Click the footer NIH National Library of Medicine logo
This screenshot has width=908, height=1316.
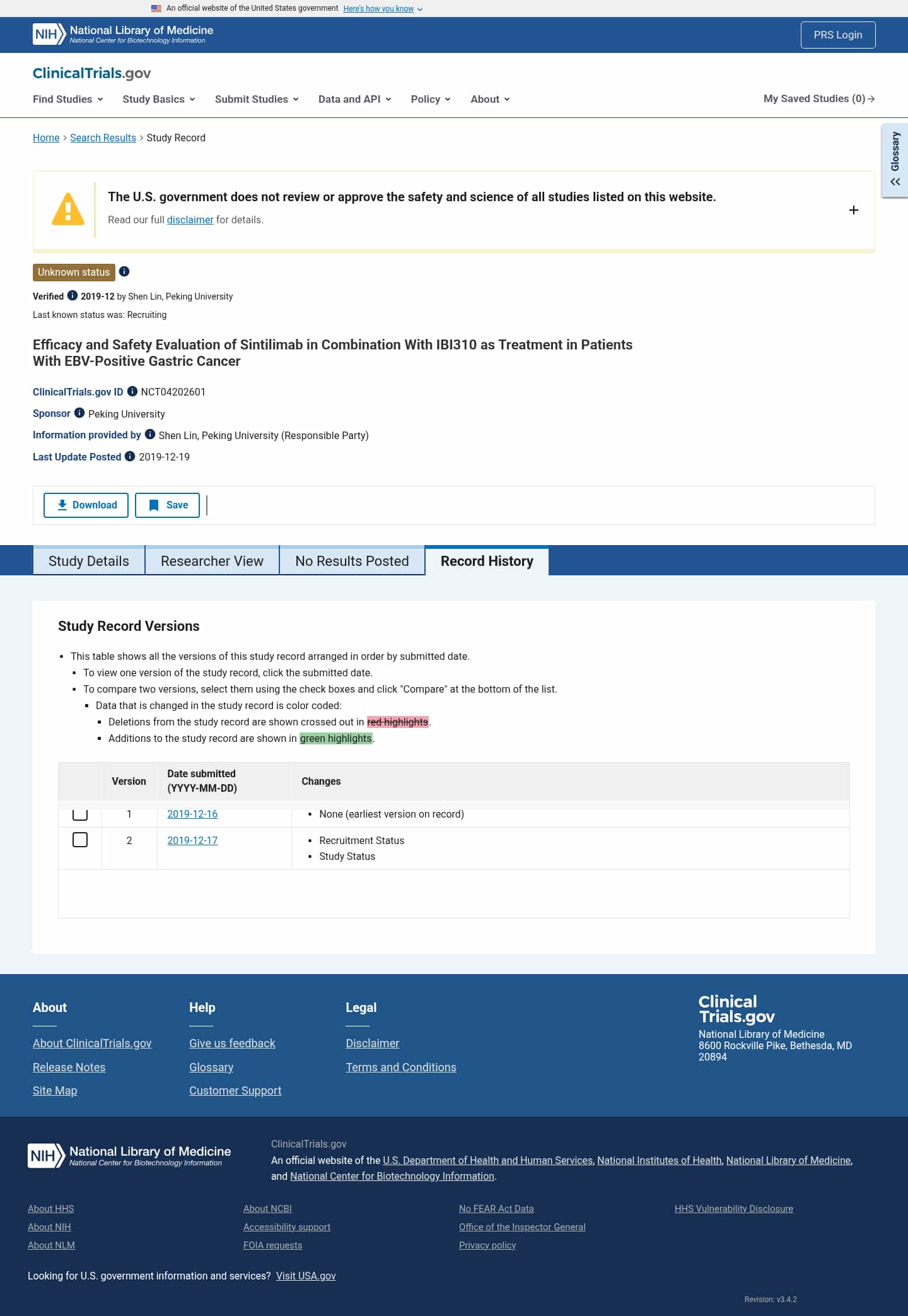pyautogui.click(x=129, y=1156)
